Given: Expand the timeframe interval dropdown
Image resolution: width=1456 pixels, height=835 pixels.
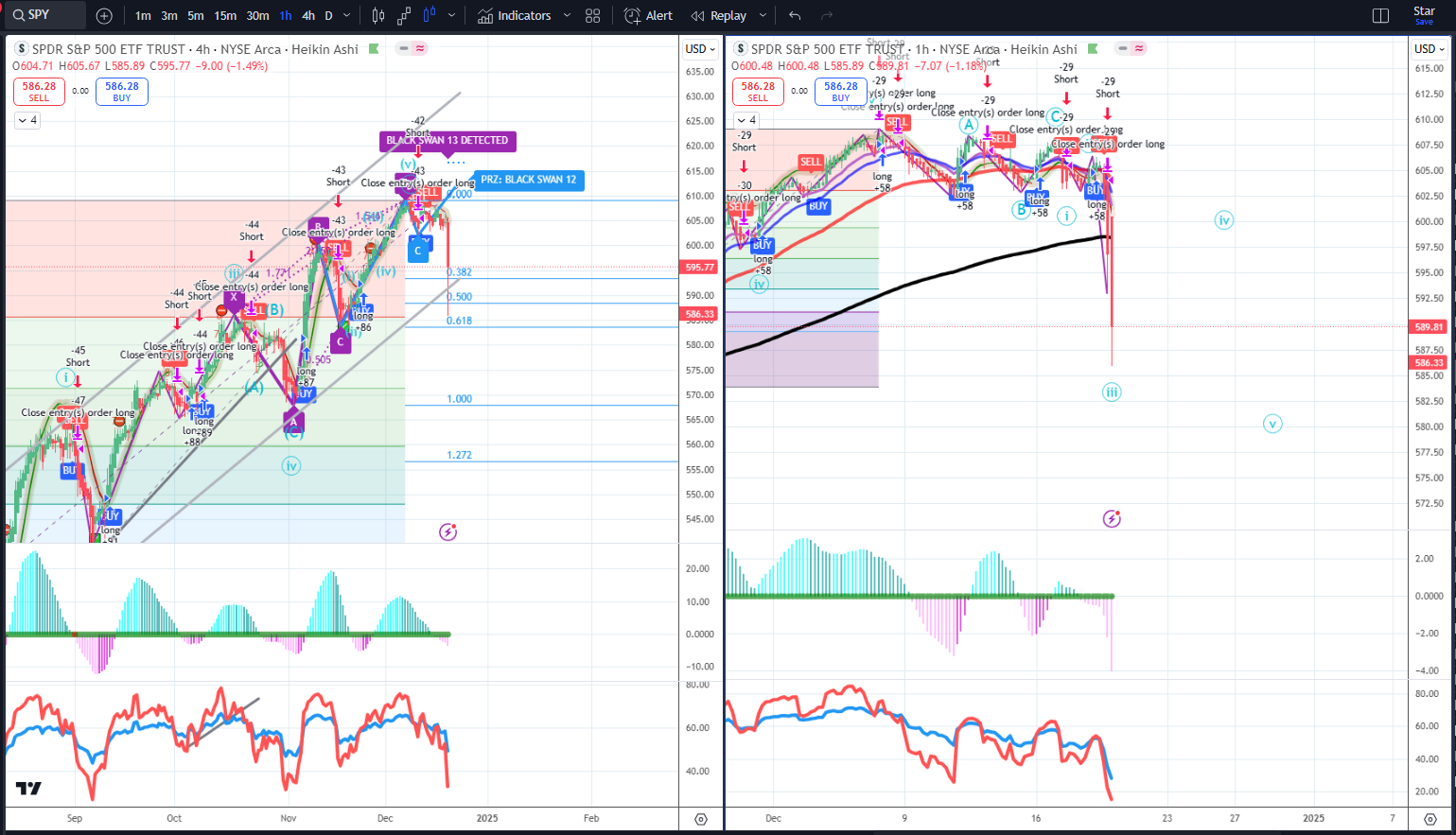Looking at the screenshot, I should tap(347, 15).
